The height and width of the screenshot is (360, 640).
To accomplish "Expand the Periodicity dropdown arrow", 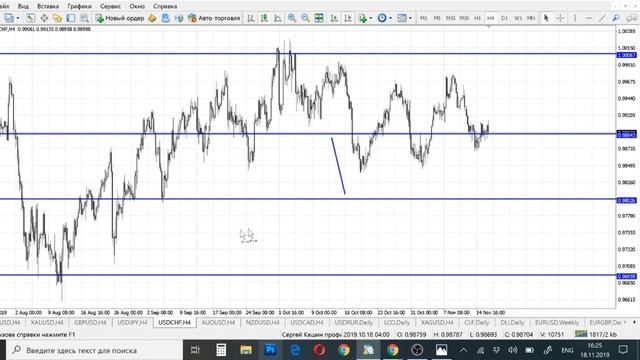I will (391, 18).
